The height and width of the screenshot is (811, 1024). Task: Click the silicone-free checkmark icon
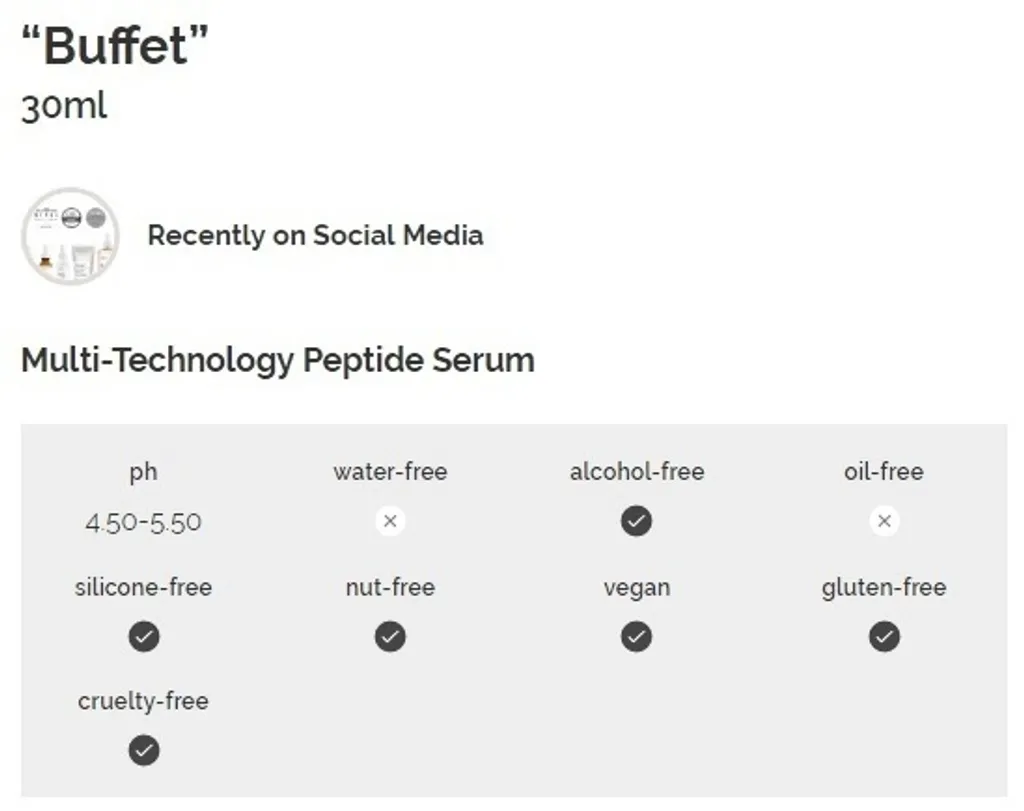(x=144, y=636)
